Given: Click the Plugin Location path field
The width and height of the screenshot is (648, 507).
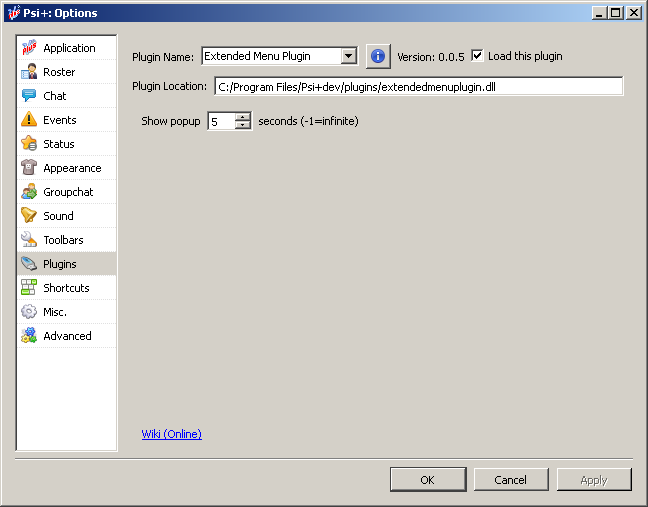Looking at the screenshot, I should [417, 87].
